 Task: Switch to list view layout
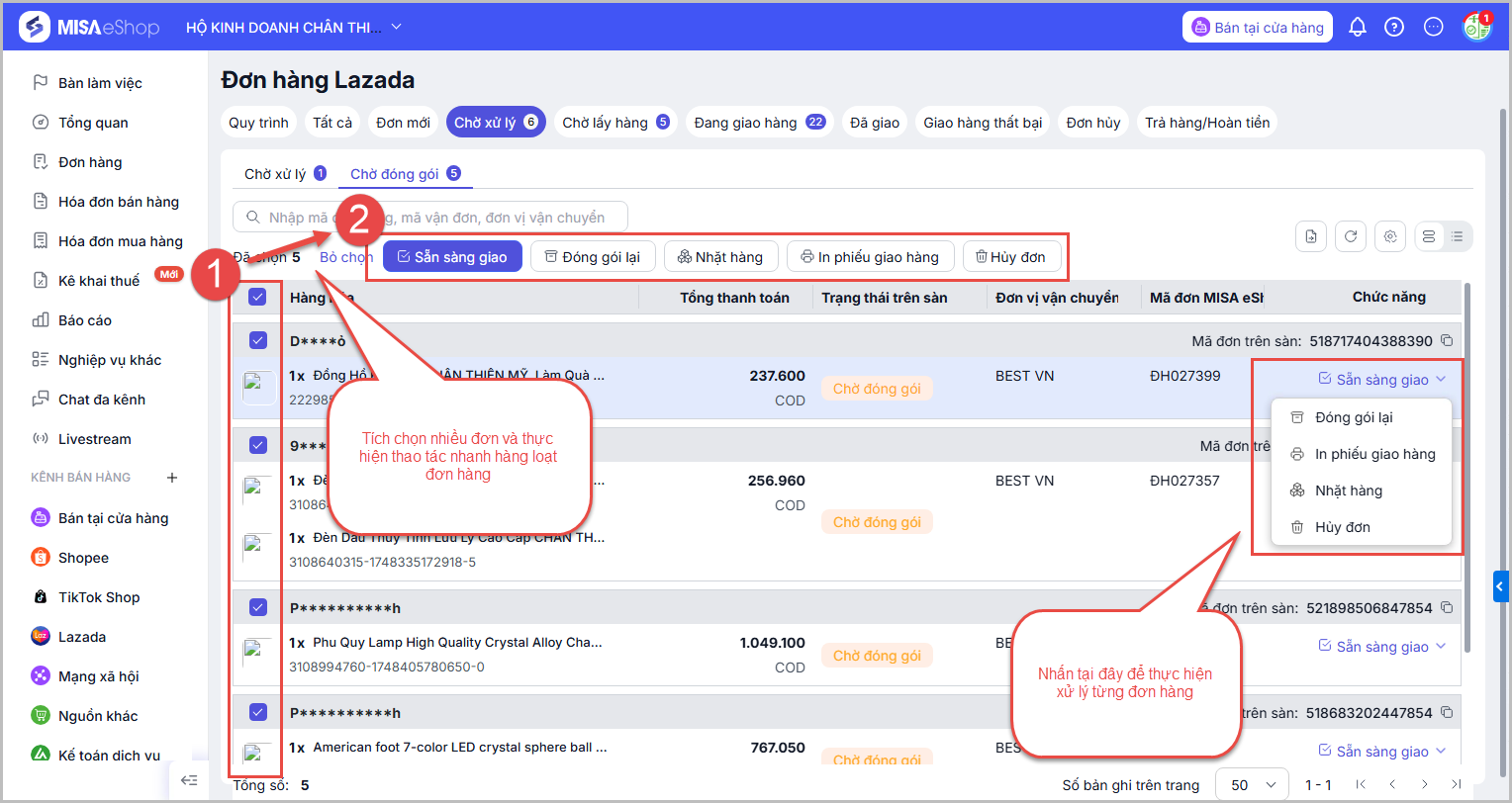(1457, 236)
